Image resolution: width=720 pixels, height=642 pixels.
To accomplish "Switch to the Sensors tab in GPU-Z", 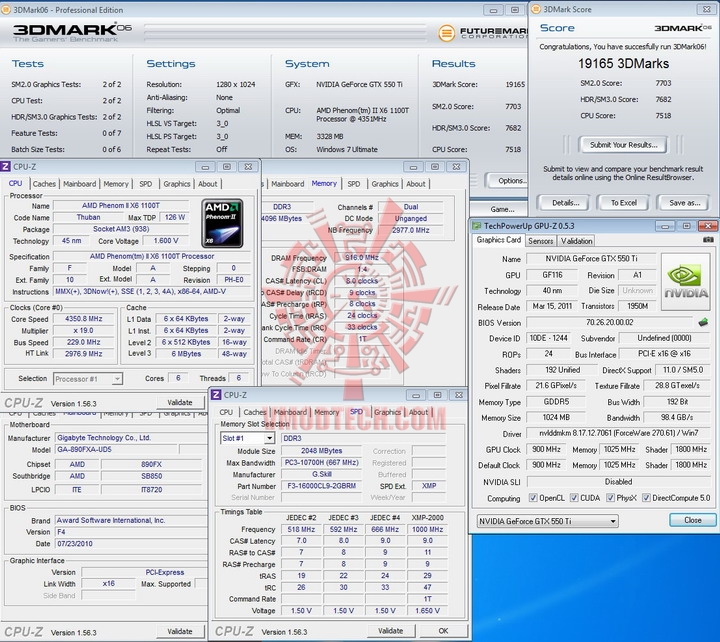I will point(541,241).
